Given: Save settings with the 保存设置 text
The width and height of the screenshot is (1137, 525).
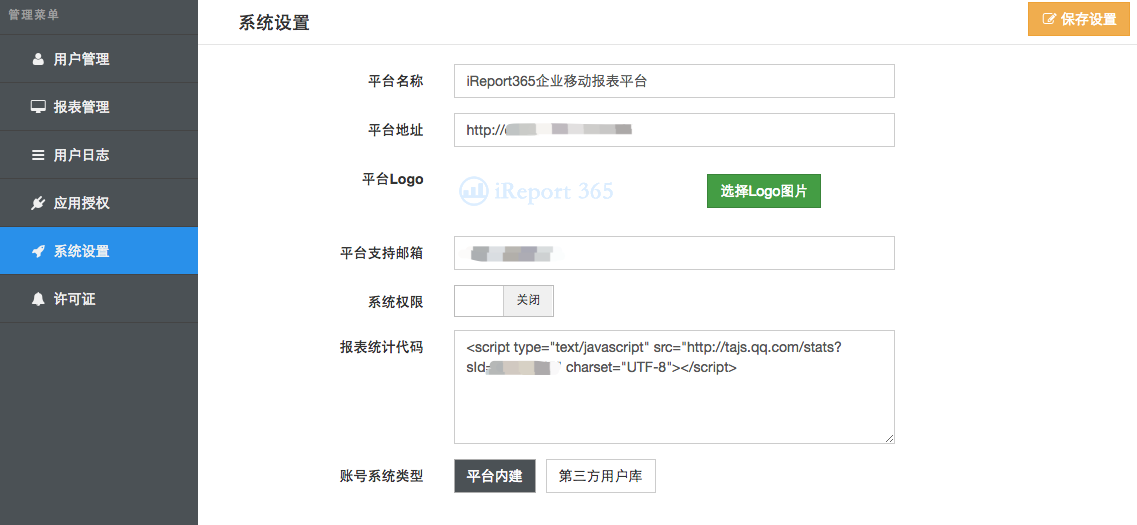Looking at the screenshot, I should point(1088,19).
